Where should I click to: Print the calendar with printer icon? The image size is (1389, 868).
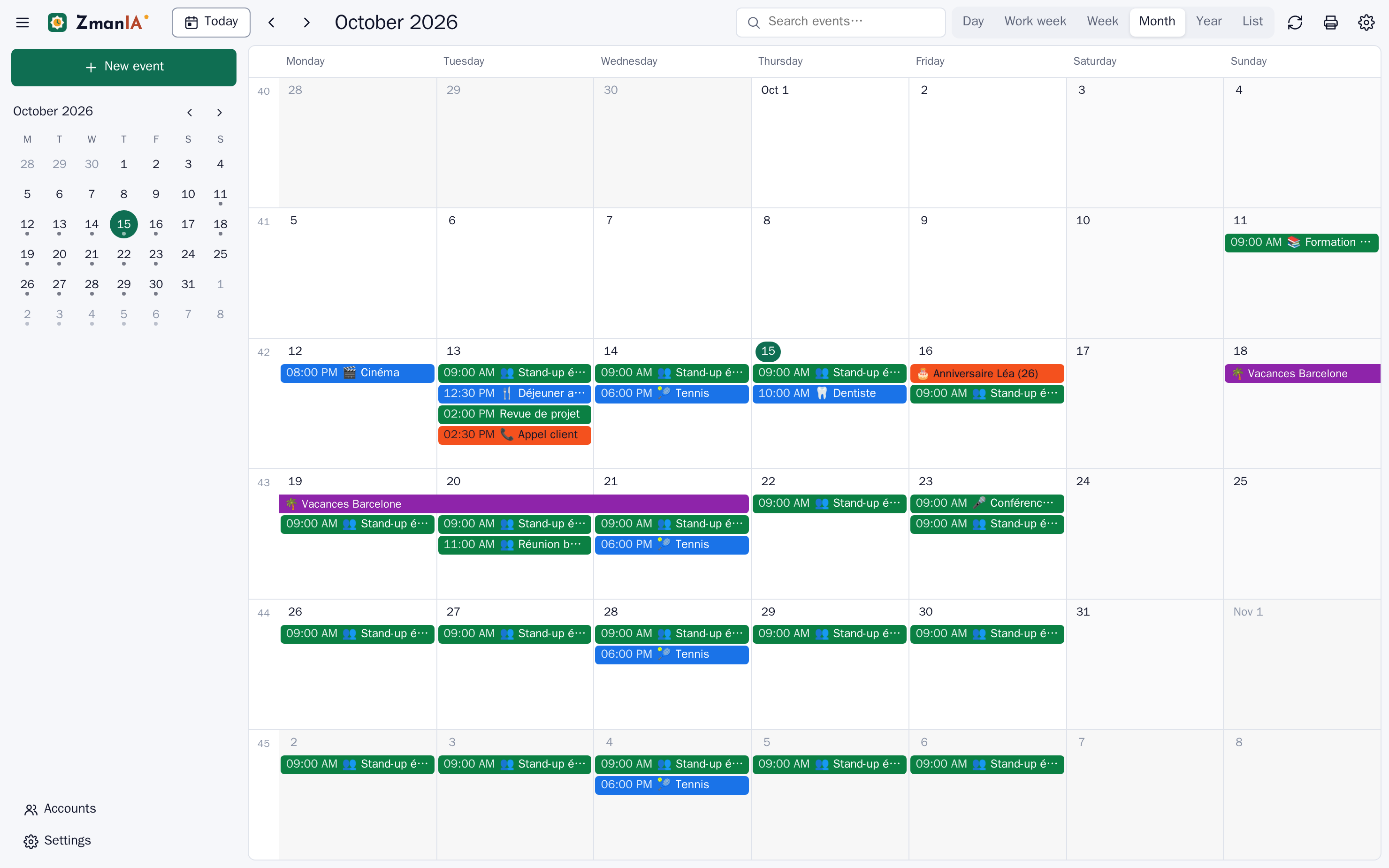coord(1330,23)
